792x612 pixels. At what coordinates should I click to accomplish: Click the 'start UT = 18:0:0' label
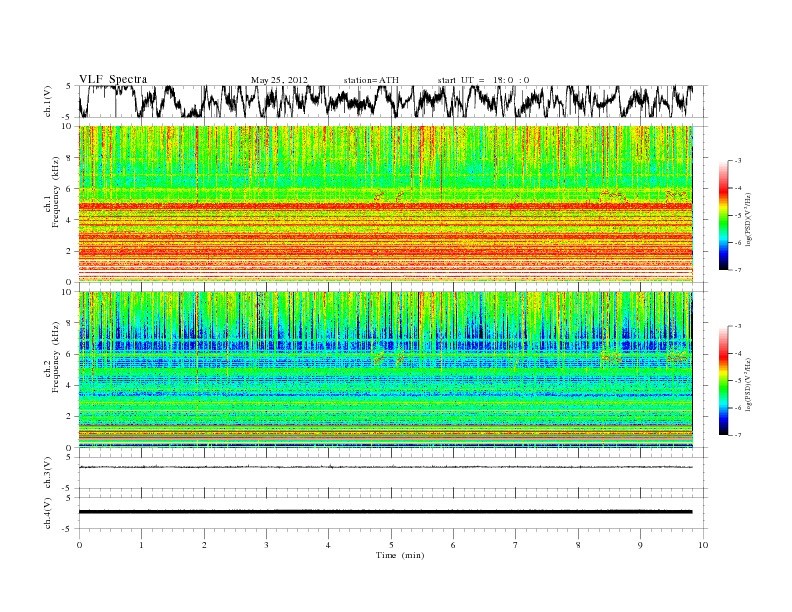[x=483, y=80]
